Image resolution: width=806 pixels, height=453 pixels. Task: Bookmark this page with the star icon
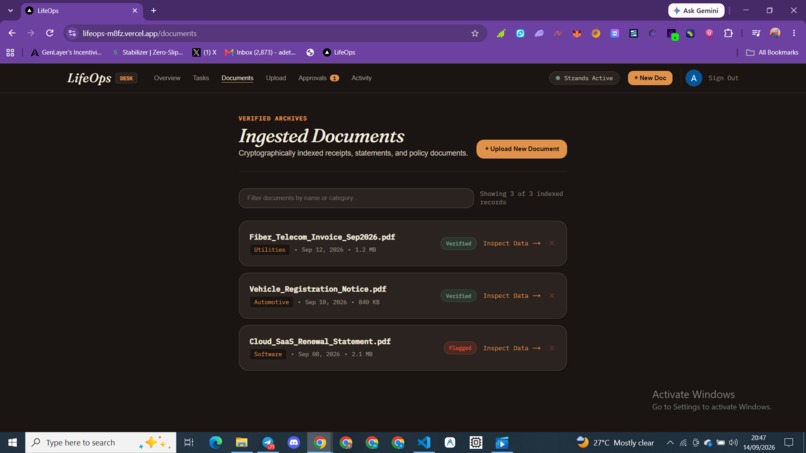[x=474, y=33]
